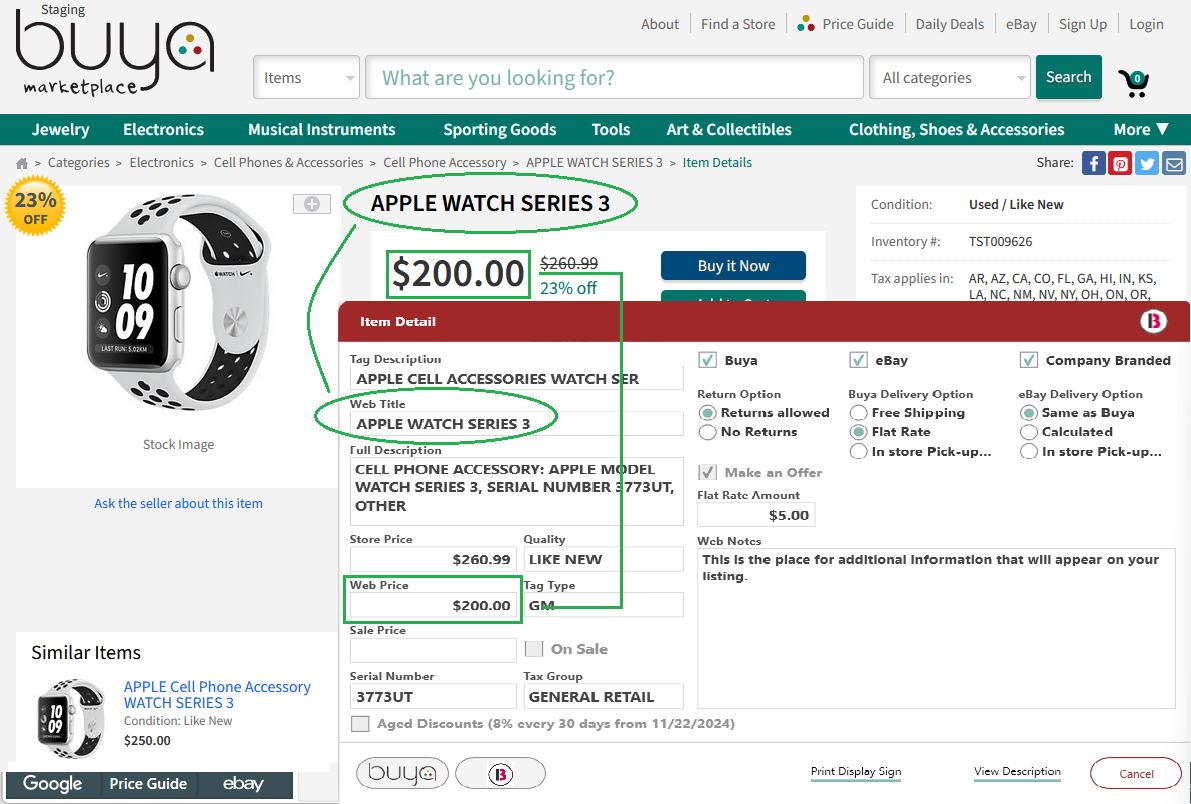Click the Buy it Now button
The width and height of the screenshot is (1191, 804).
pyautogui.click(x=733, y=266)
